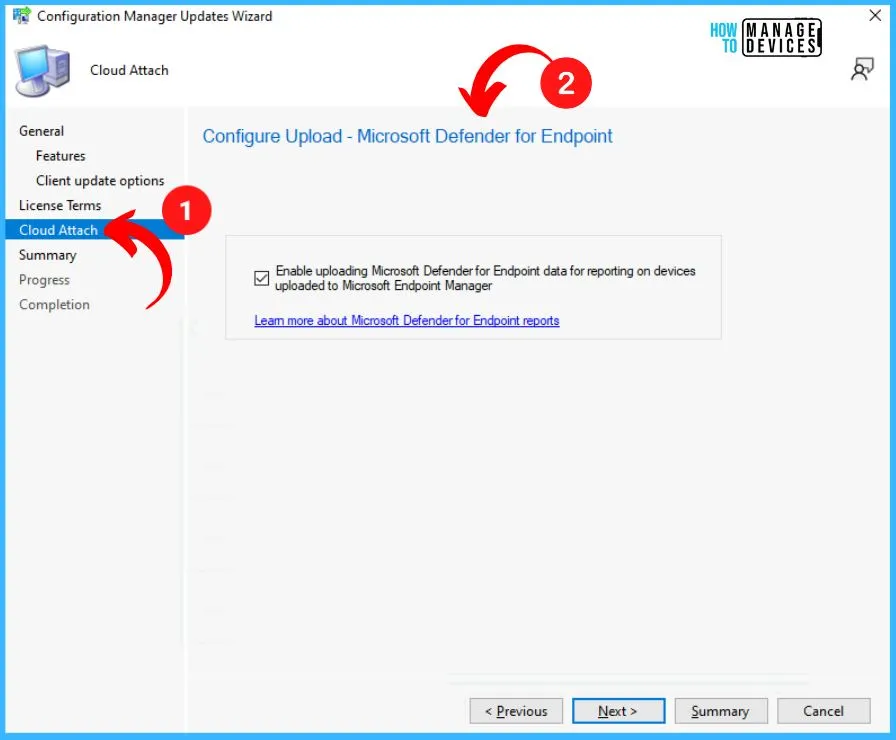
Task: Go to the General wizard step
Action: (41, 131)
